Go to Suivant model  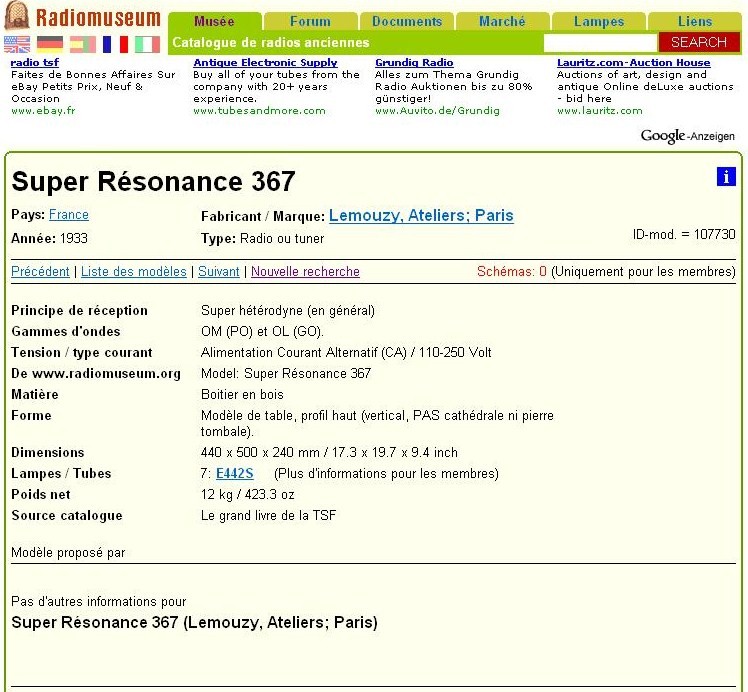pos(218,271)
